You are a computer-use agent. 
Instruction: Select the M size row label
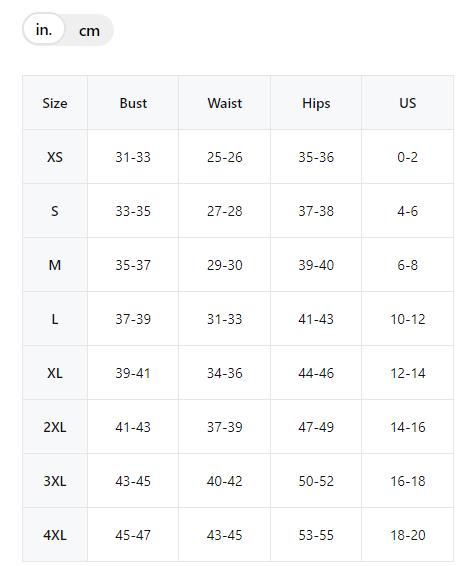(55, 265)
